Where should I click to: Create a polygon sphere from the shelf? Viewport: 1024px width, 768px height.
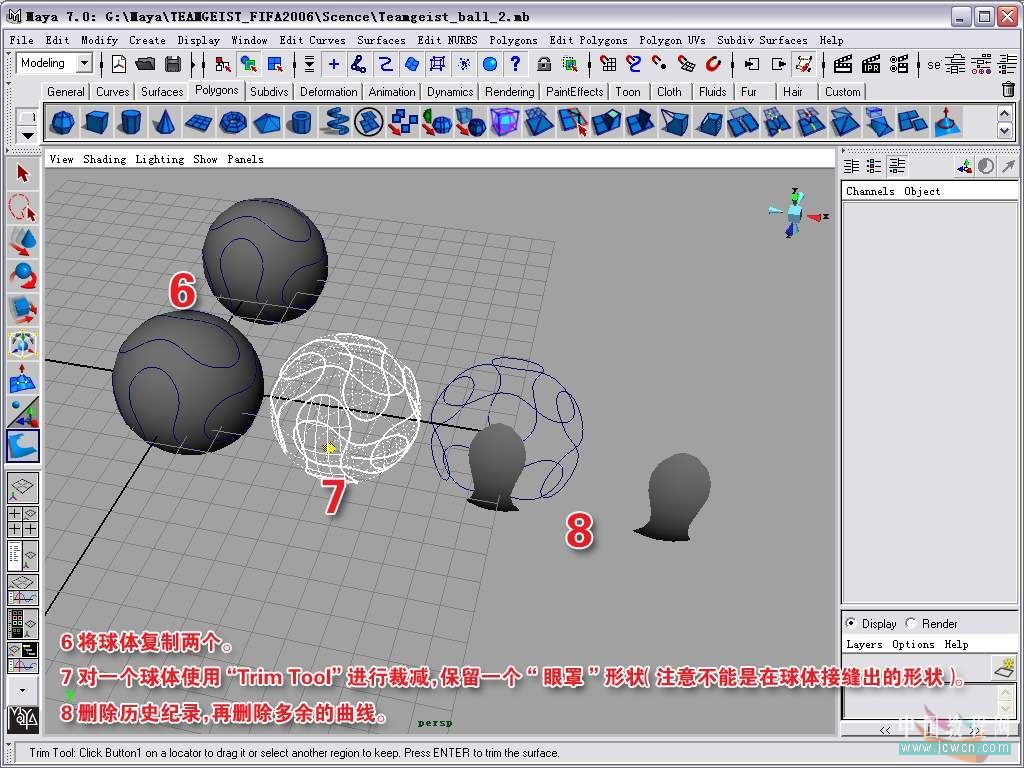[x=63, y=122]
